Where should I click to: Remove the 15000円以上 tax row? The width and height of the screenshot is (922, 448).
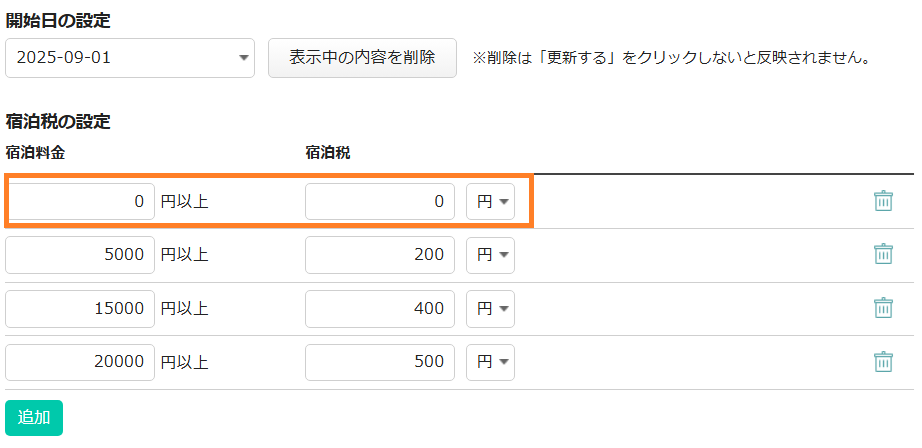pyautogui.click(x=883, y=308)
